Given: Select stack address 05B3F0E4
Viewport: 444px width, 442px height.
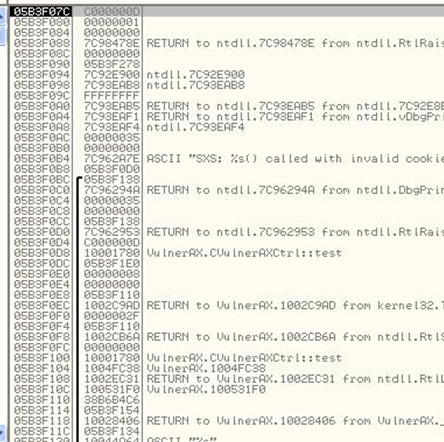Looking at the screenshot, I should tap(42, 285).
